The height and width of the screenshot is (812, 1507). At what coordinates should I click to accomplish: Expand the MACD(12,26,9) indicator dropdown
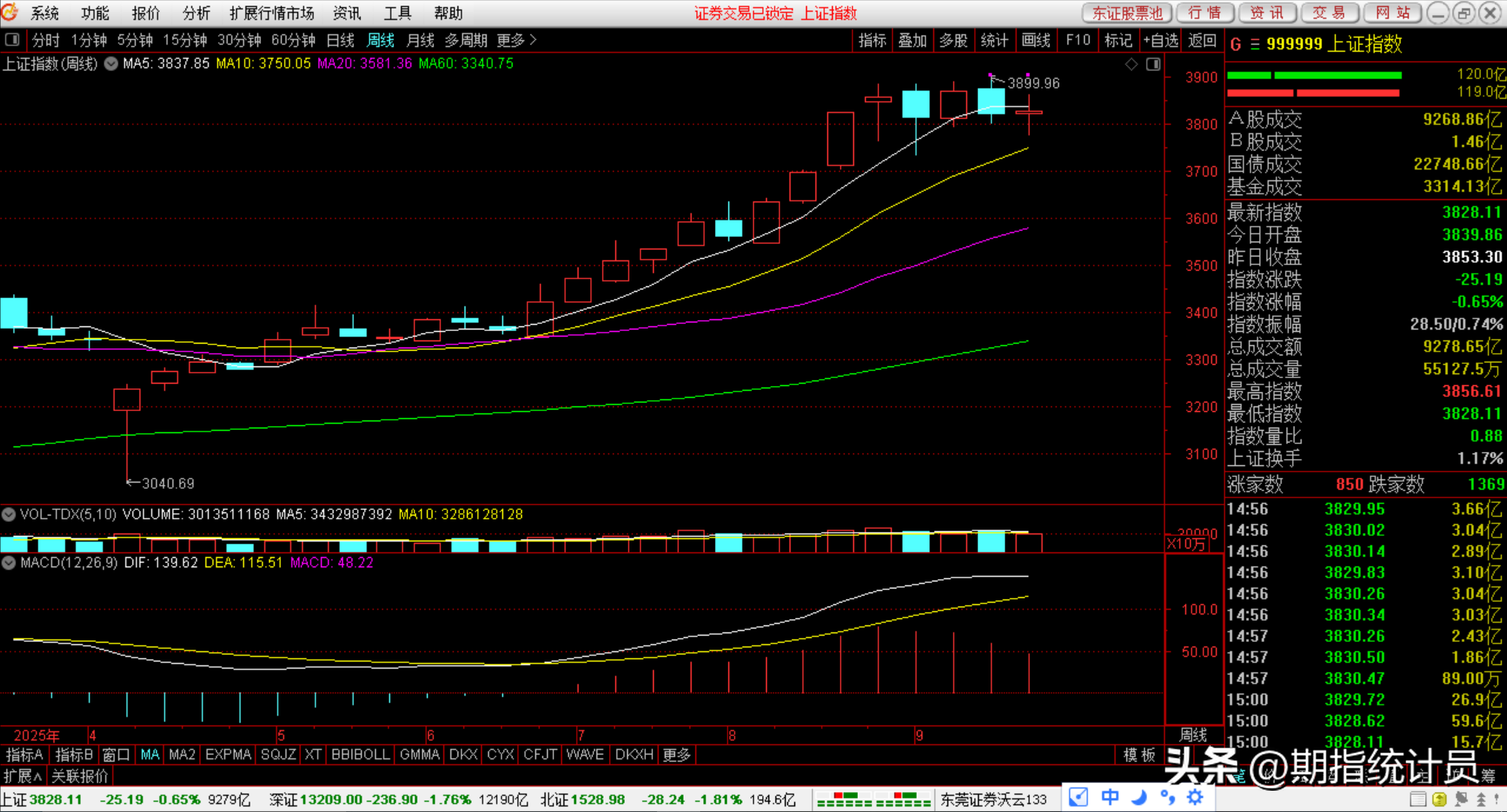point(9,563)
